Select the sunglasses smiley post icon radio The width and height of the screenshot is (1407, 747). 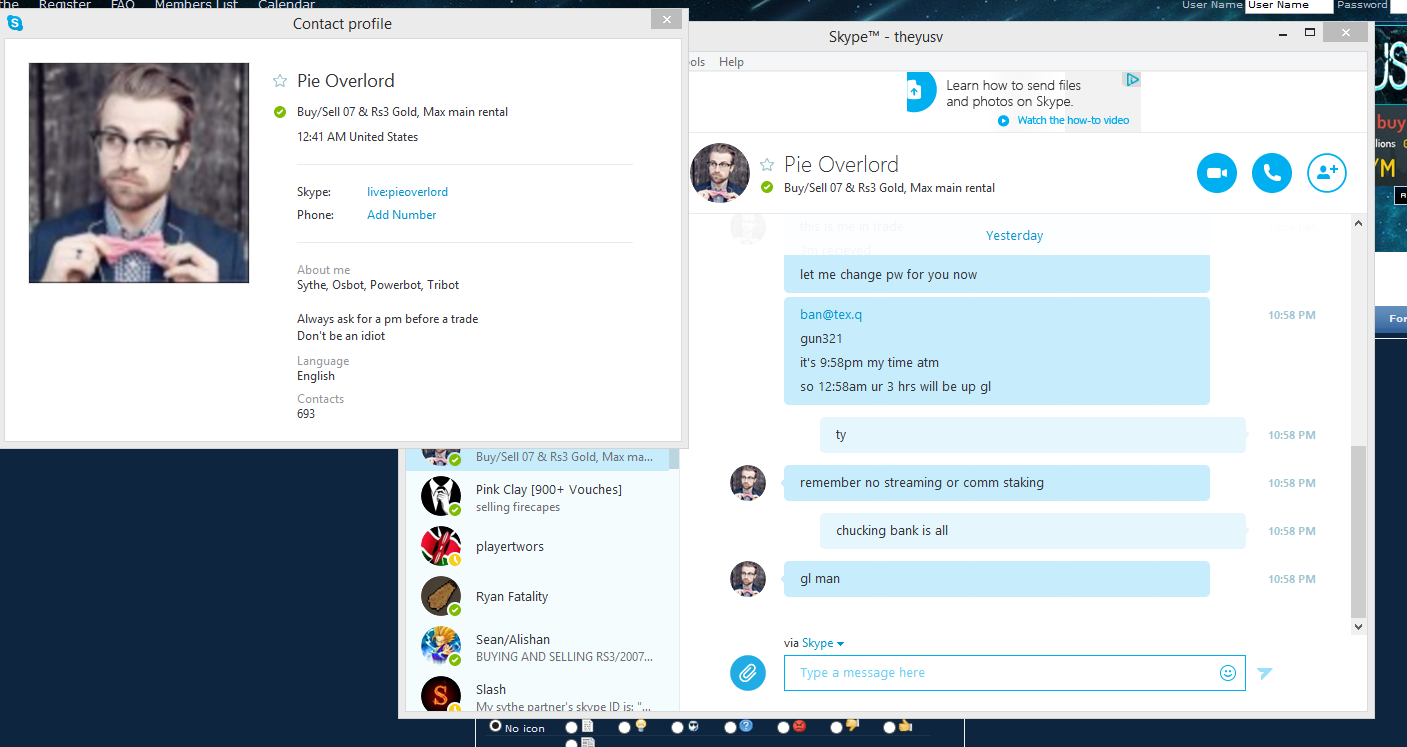coord(677,727)
